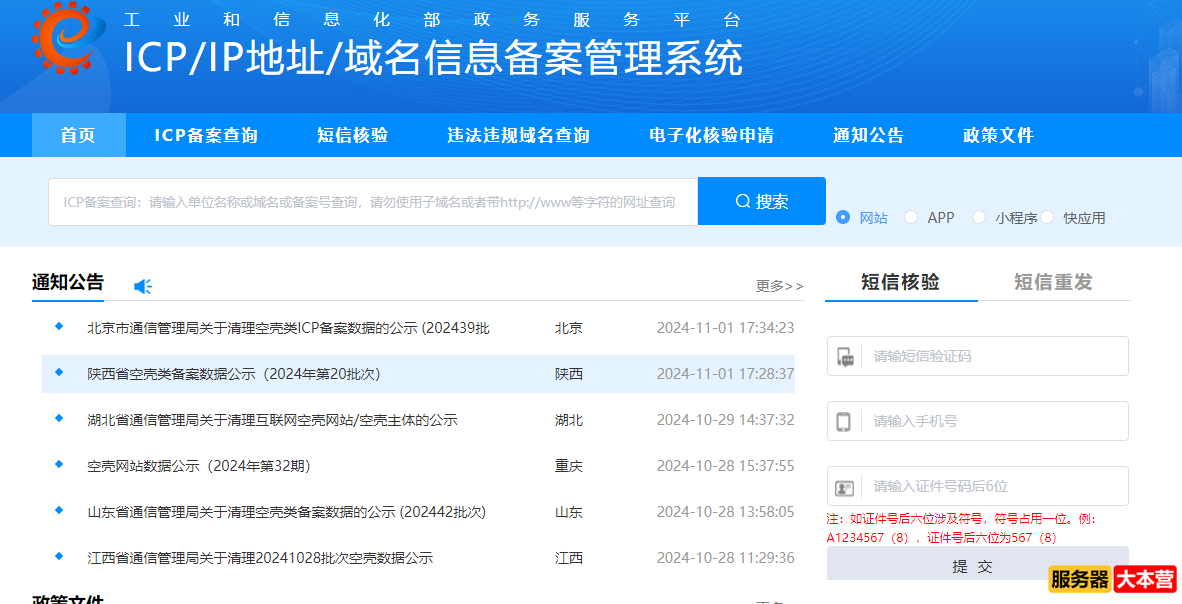The height and width of the screenshot is (604, 1182).
Task: Select the 网站 radio button
Action: pos(843,217)
